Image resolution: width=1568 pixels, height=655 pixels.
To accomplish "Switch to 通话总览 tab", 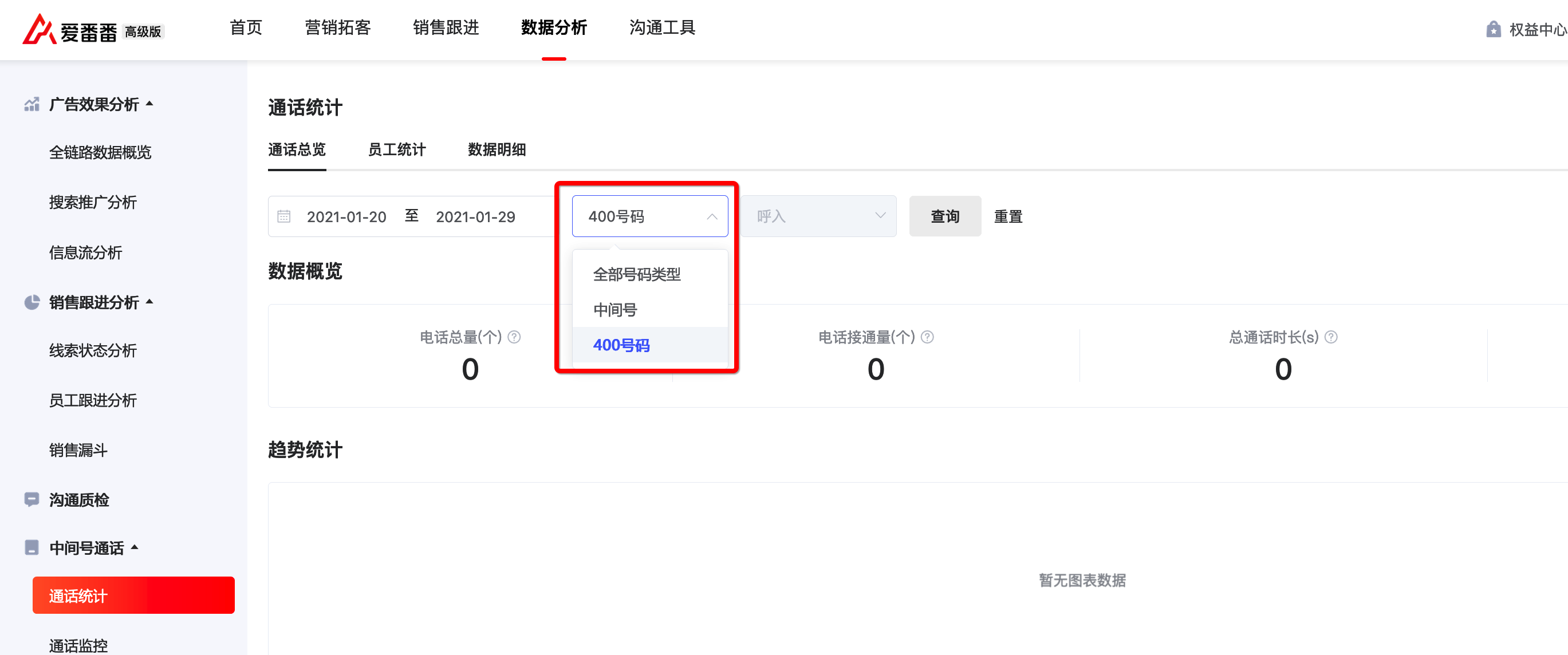I will [297, 150].
